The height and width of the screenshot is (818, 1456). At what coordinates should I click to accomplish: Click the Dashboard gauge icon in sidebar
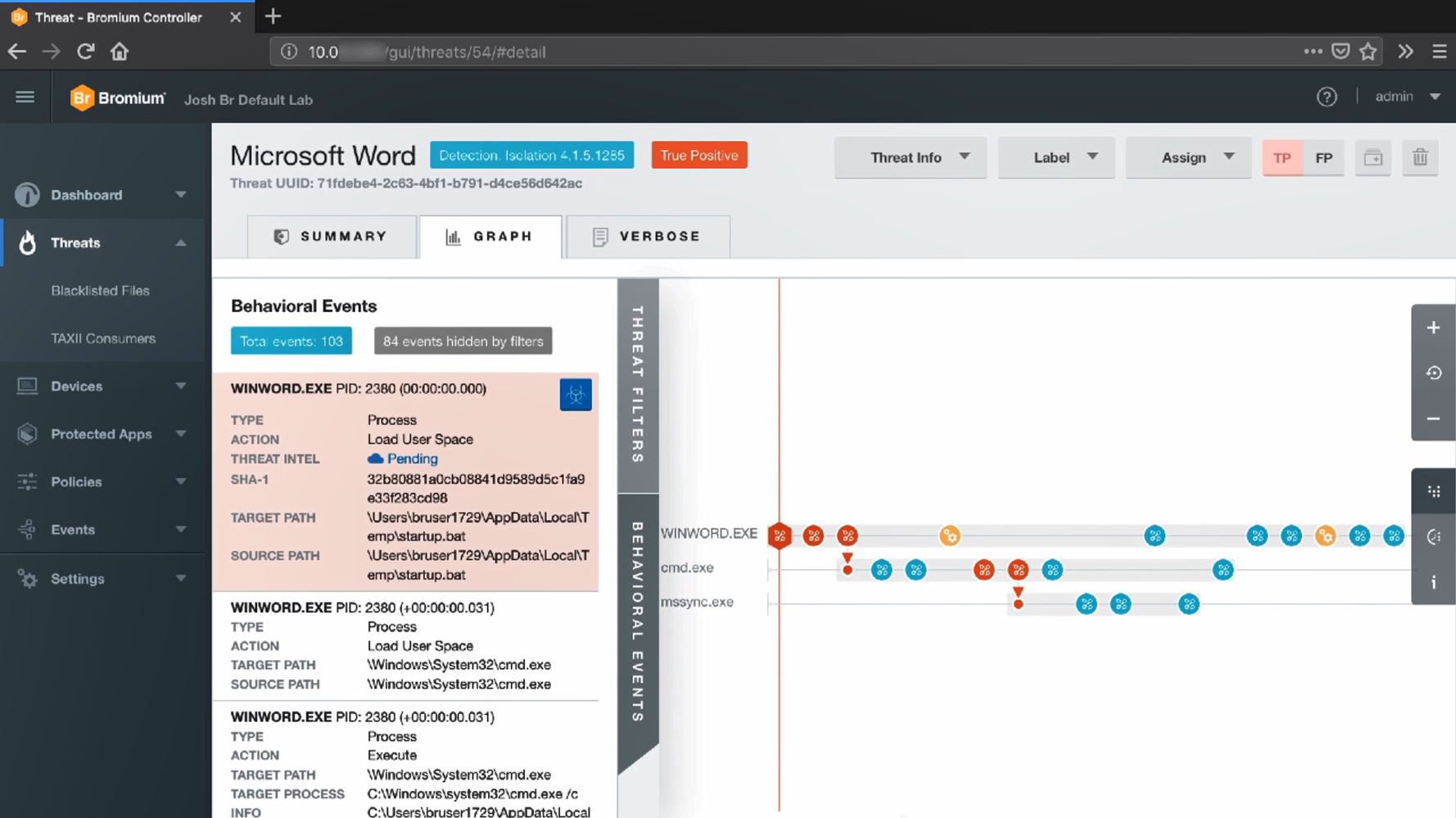(27, 195)
